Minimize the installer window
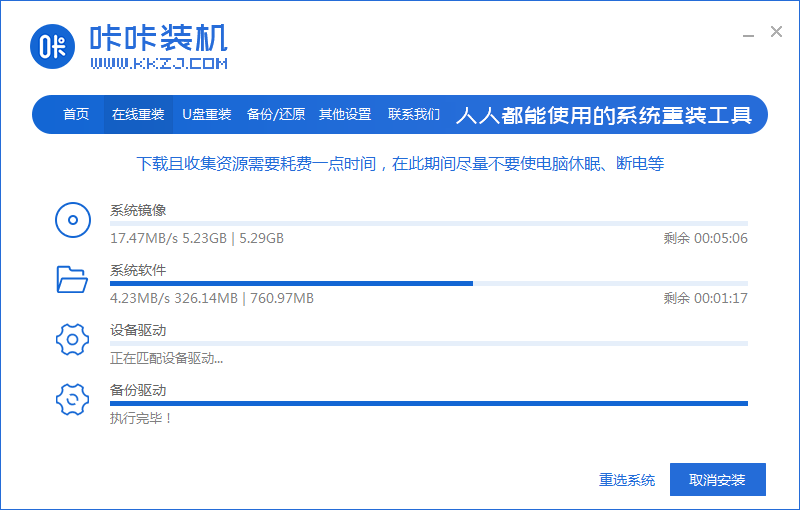Image resolution: width=800 pixels, height=510 pixels. pyautogui.click(x=746, y=33)
